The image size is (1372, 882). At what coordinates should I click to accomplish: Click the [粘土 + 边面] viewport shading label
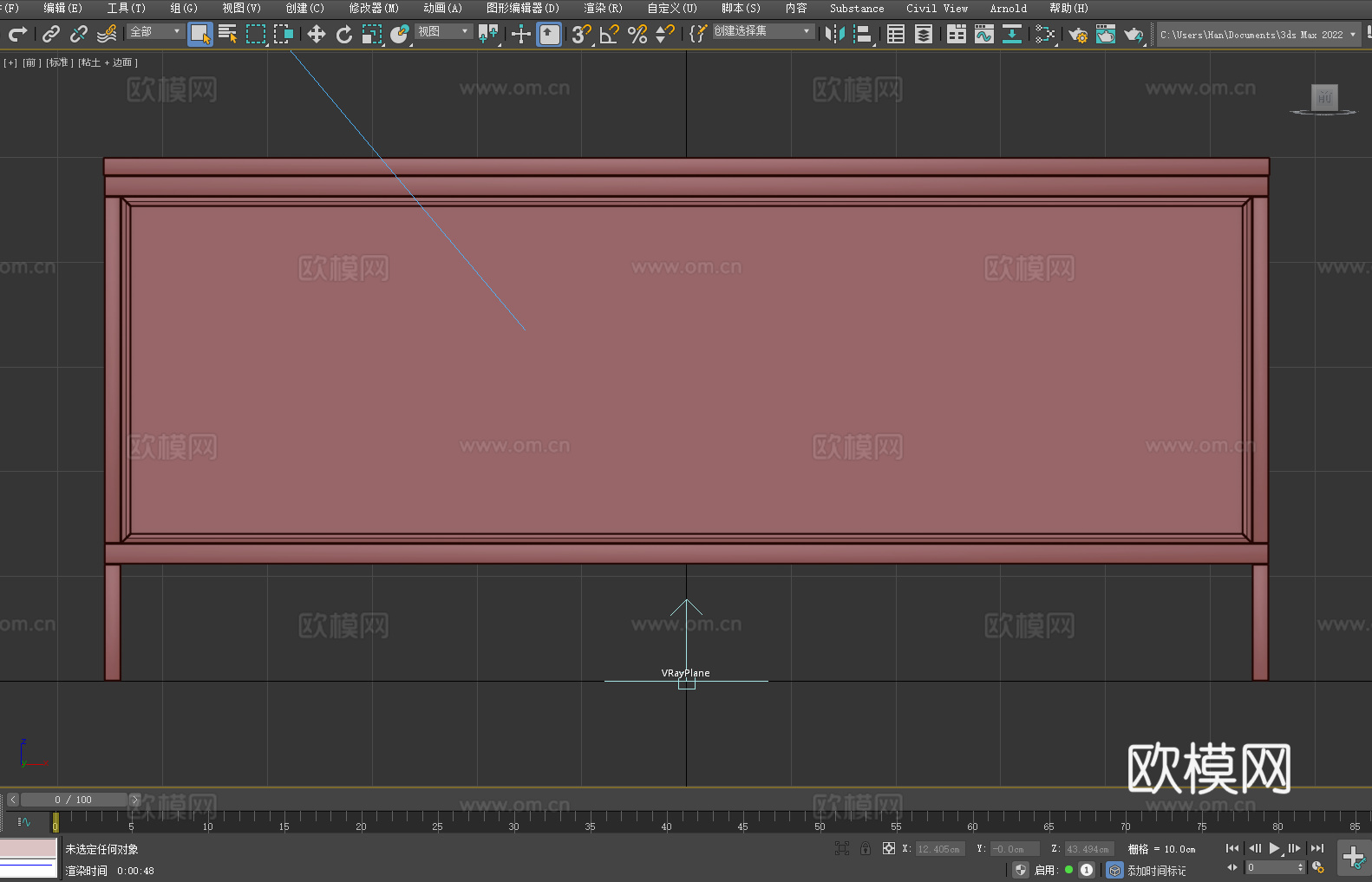pyautogui.click(x=108, y=62)
